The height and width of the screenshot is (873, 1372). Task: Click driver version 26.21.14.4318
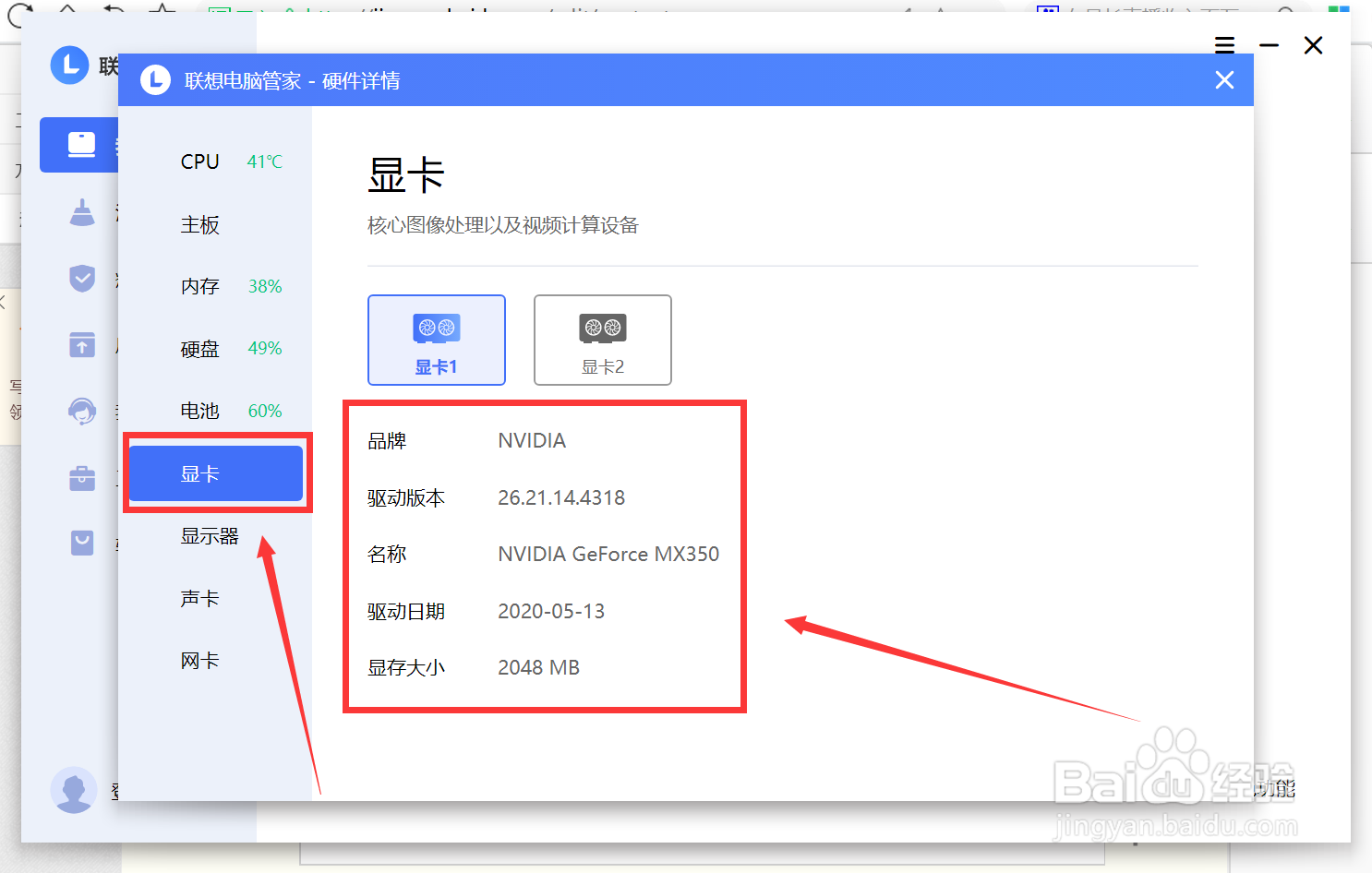click(x=561, y=497)
